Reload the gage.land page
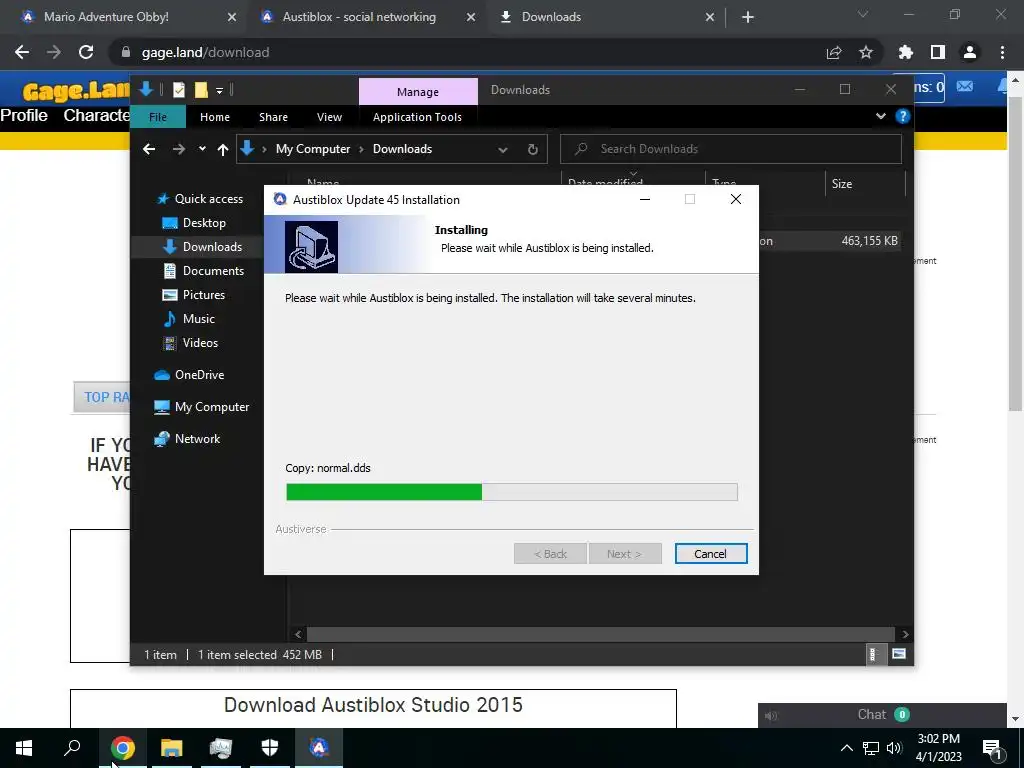The width and height of the screenshot is (1024, 768). pyautogui.click(x=86, y=52)
